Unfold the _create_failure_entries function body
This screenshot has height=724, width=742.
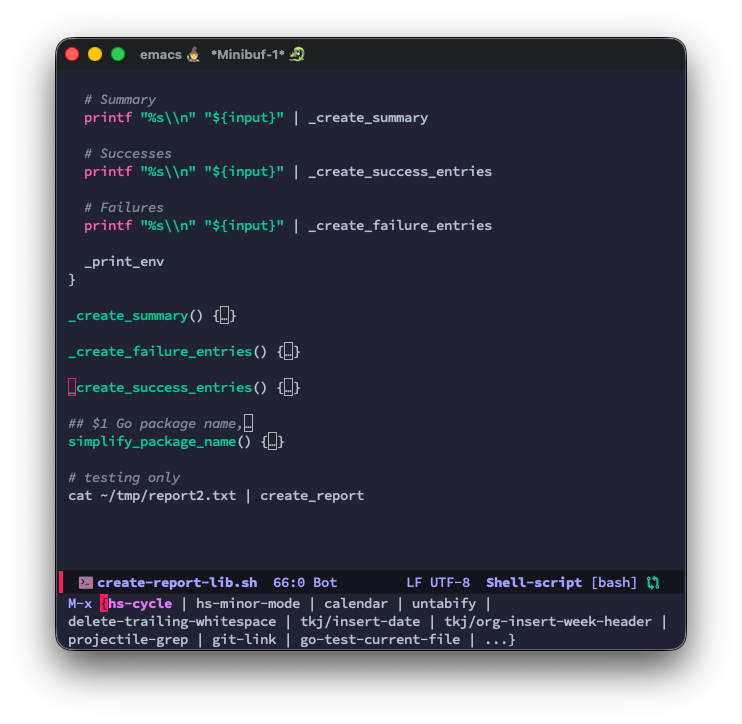point(289,352)
